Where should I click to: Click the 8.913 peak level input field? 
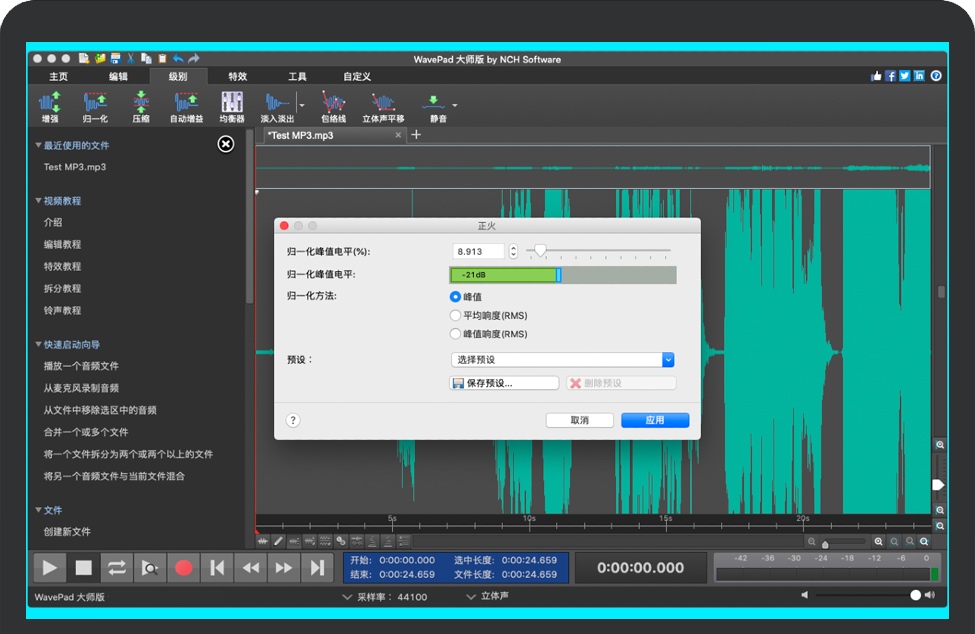479,252
